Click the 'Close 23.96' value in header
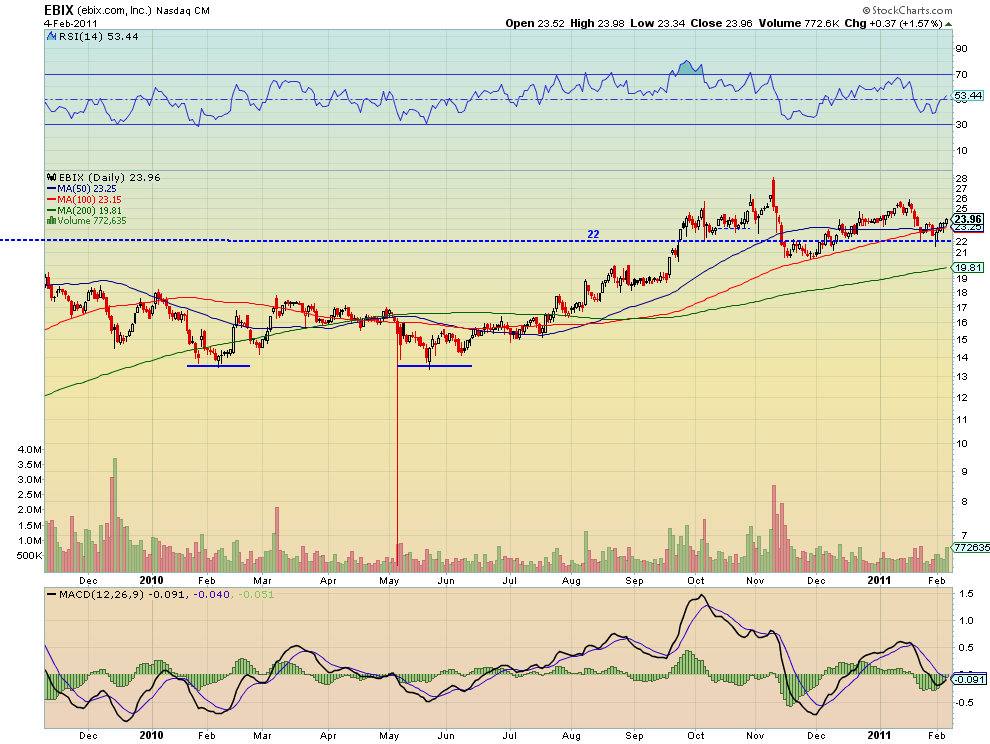Viewport: 990px width, 744px height. 721,23
